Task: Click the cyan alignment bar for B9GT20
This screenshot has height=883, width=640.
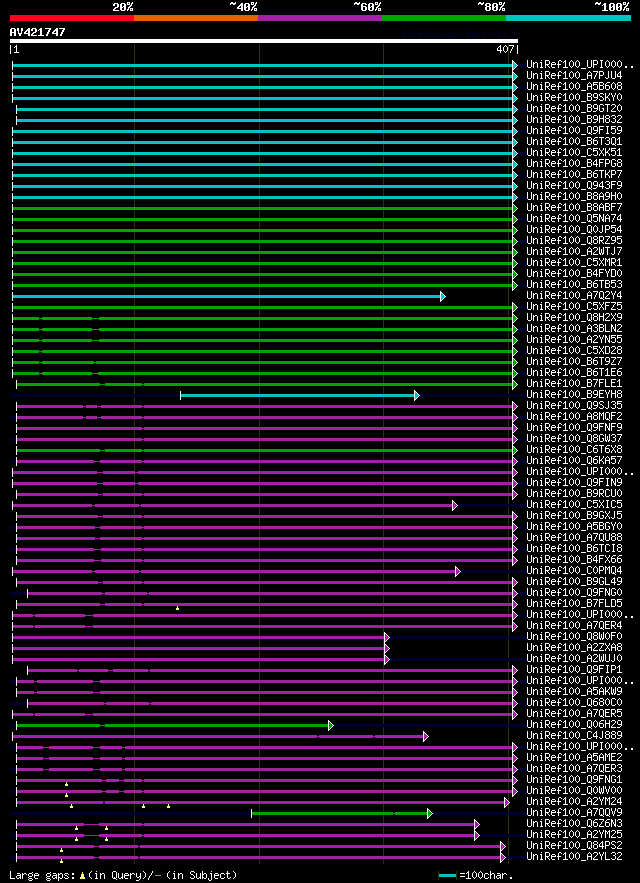Action: coord(265,109)
